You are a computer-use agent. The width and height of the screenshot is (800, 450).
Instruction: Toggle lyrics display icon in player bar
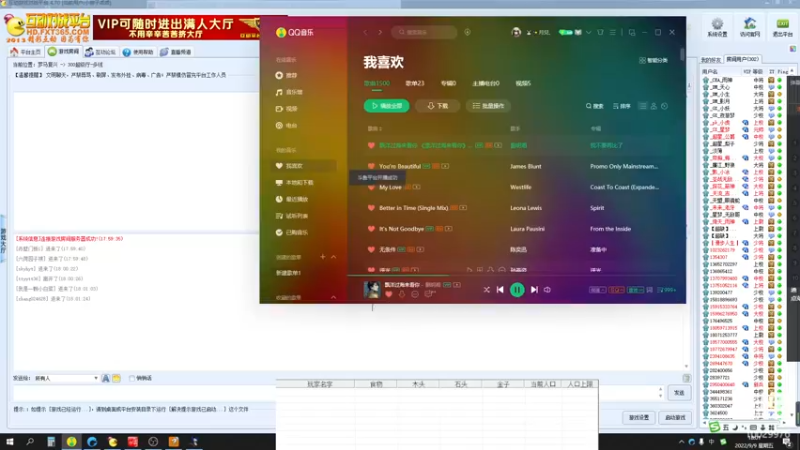coord(649,290)
